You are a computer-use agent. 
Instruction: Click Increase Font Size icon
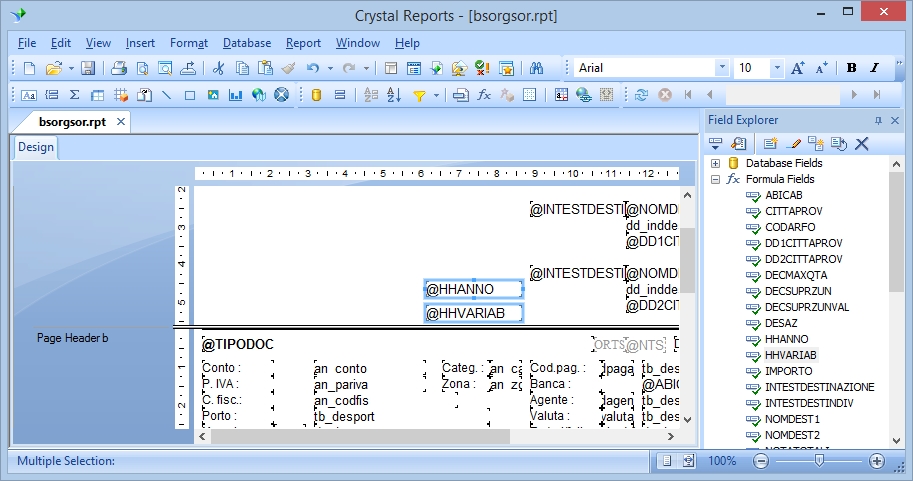[x=798, y=68]
